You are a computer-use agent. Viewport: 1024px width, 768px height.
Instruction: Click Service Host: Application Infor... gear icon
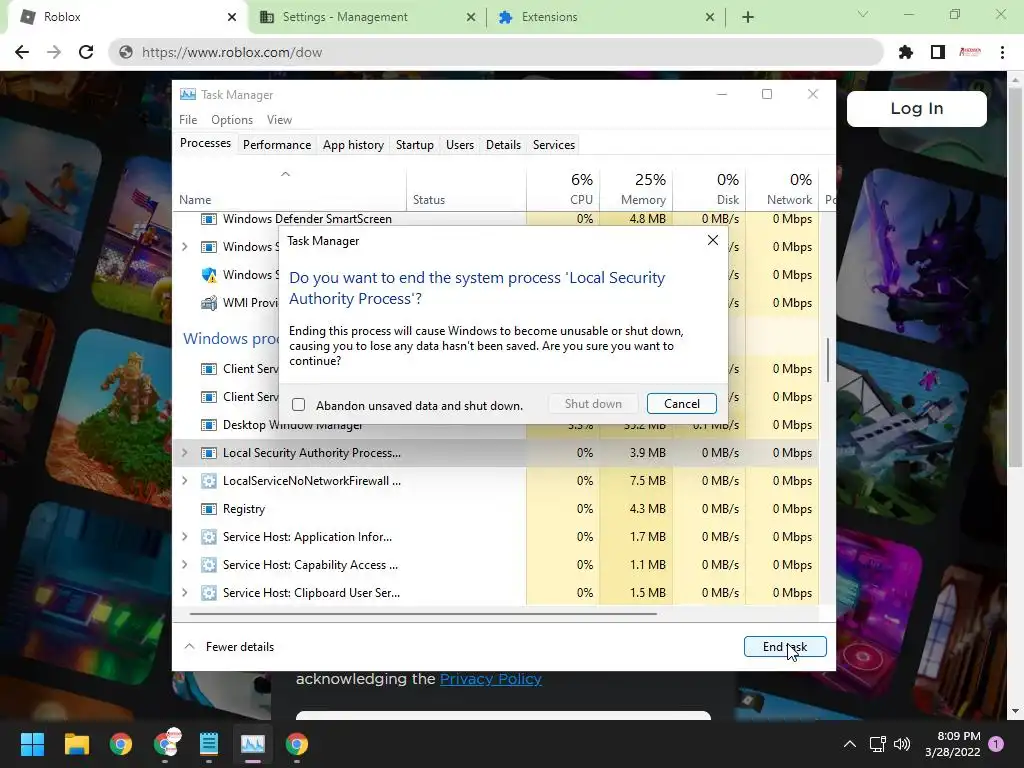coord(208,537)
